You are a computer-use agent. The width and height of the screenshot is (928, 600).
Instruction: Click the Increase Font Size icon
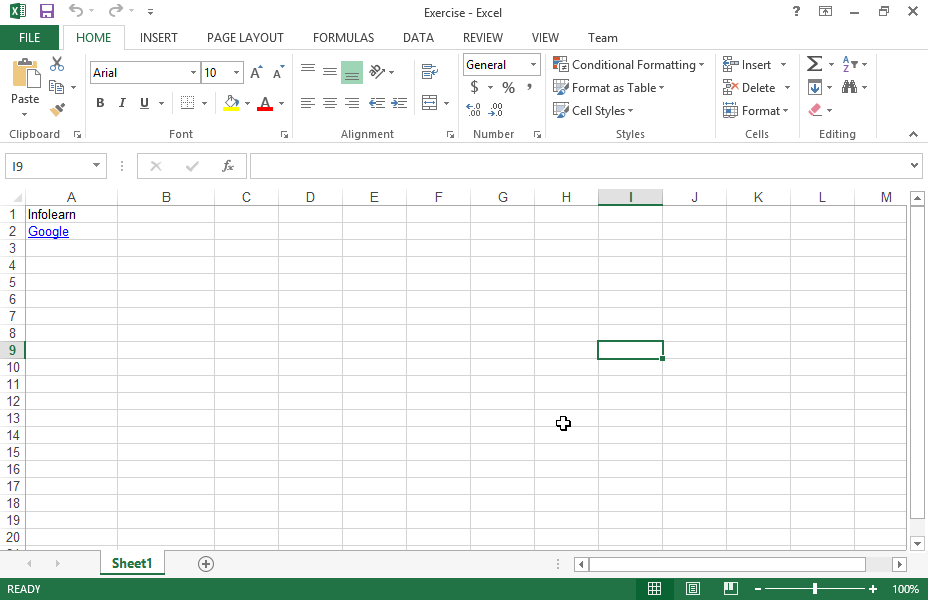click(x=256, y=72)
